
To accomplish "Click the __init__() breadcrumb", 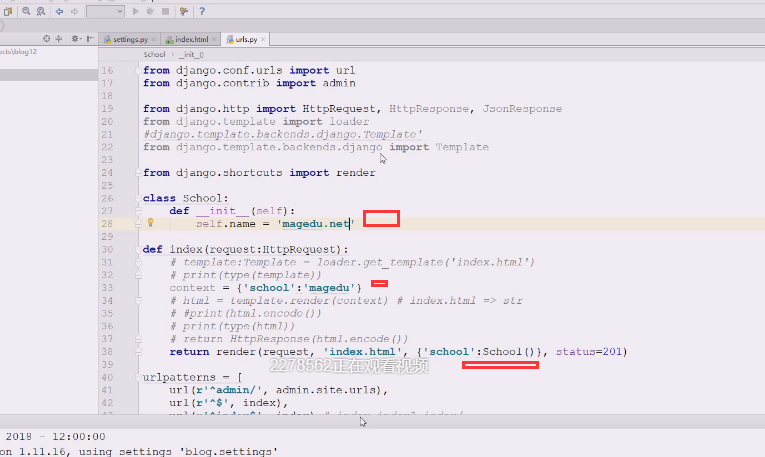I will [191, 55].
